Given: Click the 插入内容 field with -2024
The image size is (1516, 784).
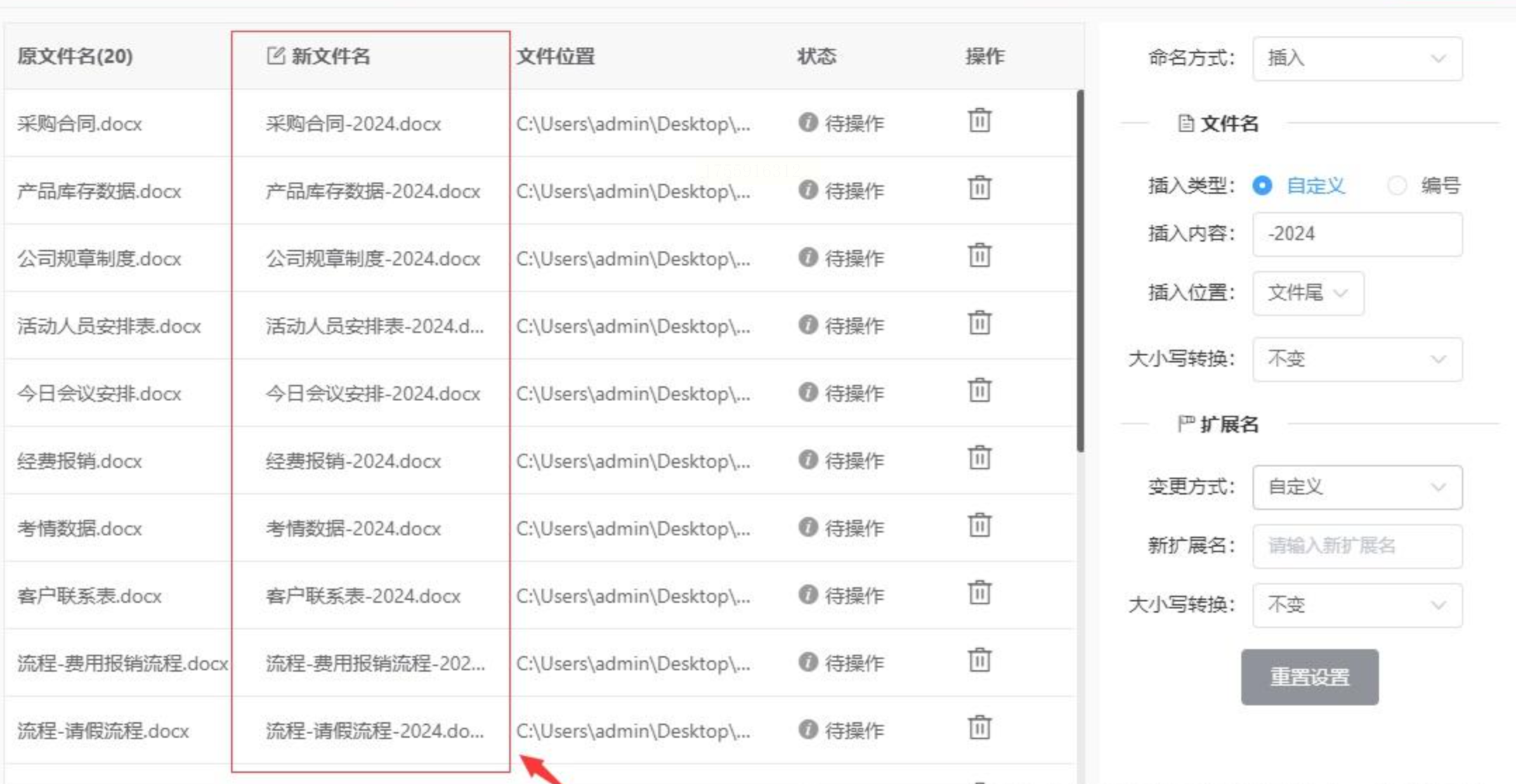Looking at the screenshot, I should click(x=1357, y=234).
